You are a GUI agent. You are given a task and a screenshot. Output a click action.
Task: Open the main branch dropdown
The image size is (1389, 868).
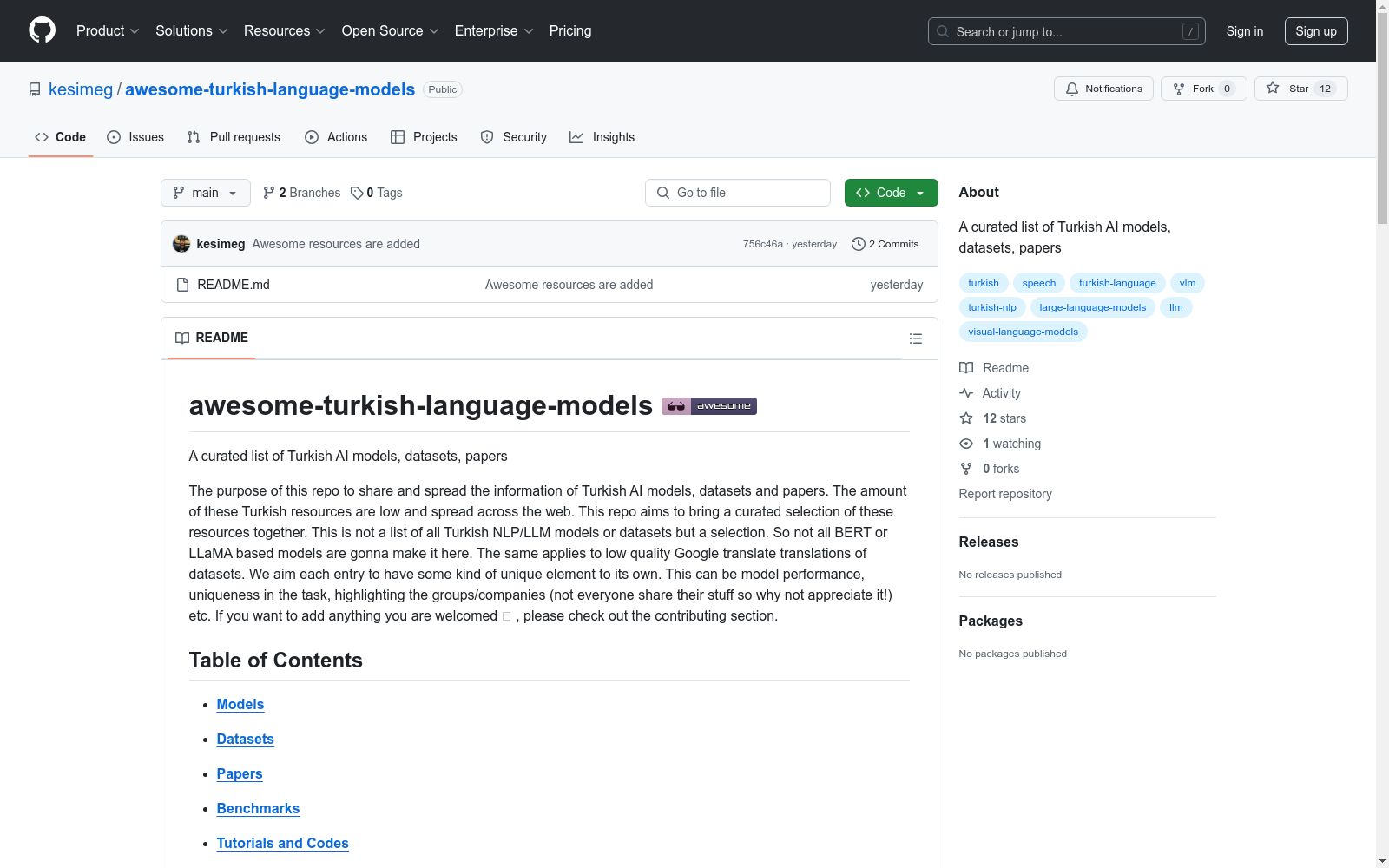click(206, 193)
